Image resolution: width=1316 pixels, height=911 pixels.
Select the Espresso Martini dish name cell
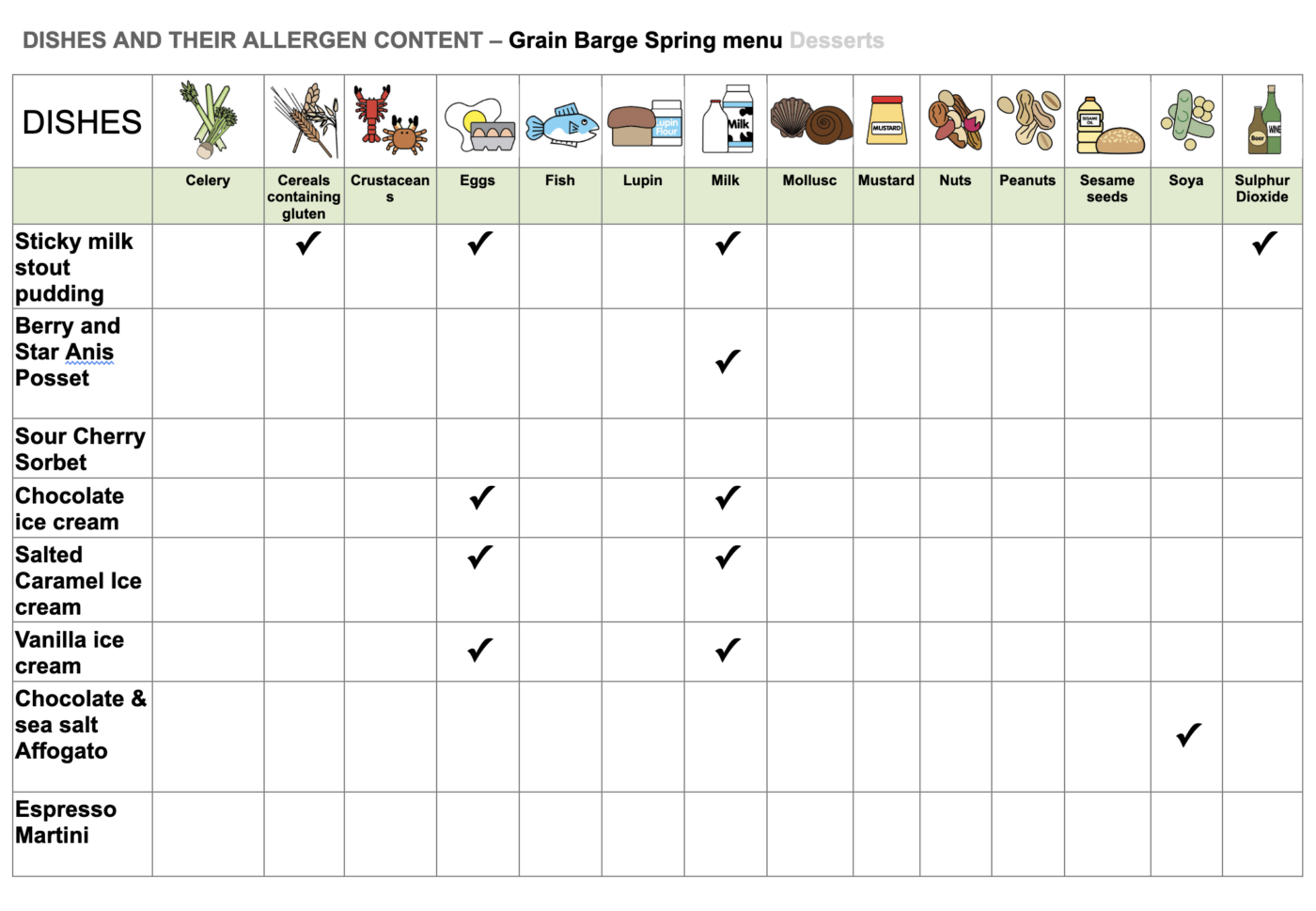click(x=83, y=834)
